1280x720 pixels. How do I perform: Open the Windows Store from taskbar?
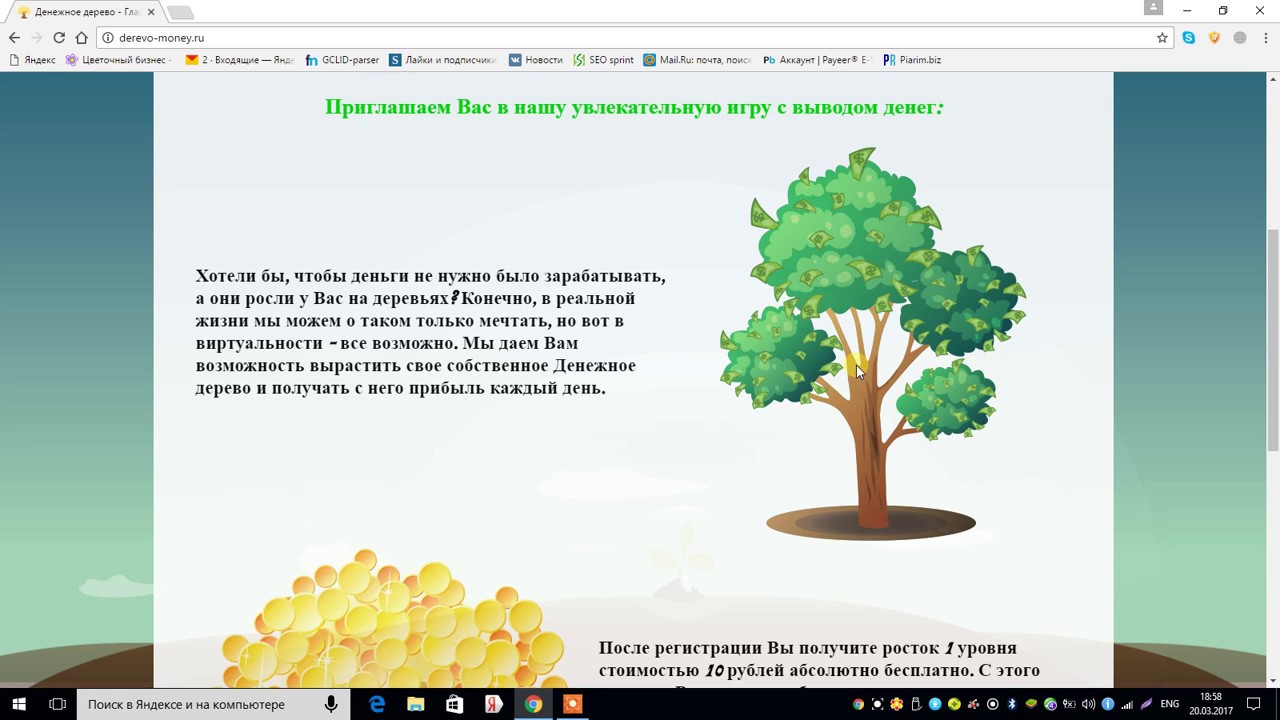pos(455,704)
